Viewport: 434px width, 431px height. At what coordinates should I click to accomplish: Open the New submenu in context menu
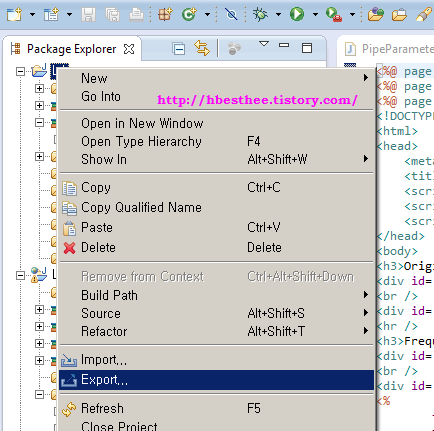216,78
